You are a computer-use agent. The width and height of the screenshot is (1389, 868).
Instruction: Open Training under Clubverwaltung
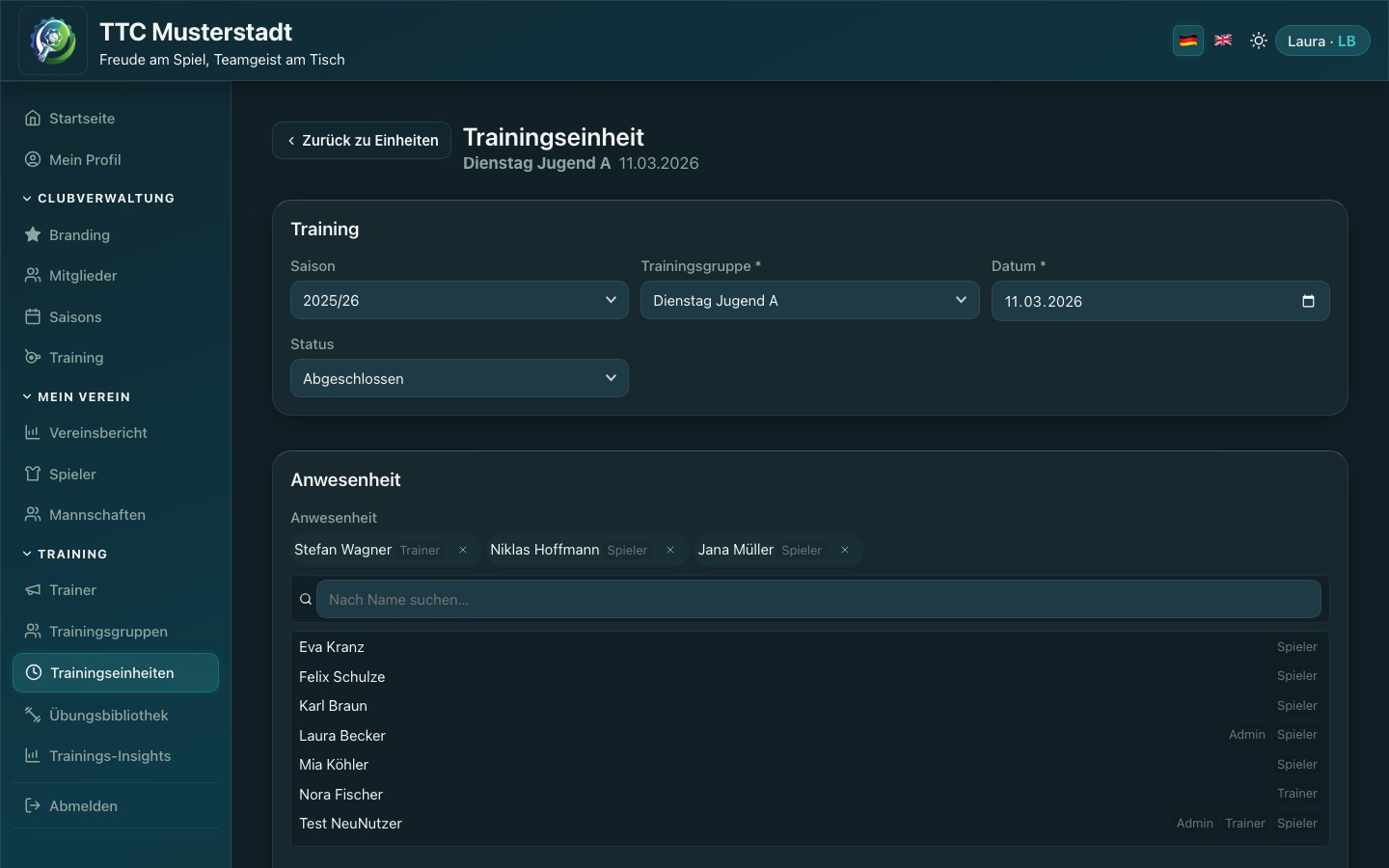click(116, 358)
